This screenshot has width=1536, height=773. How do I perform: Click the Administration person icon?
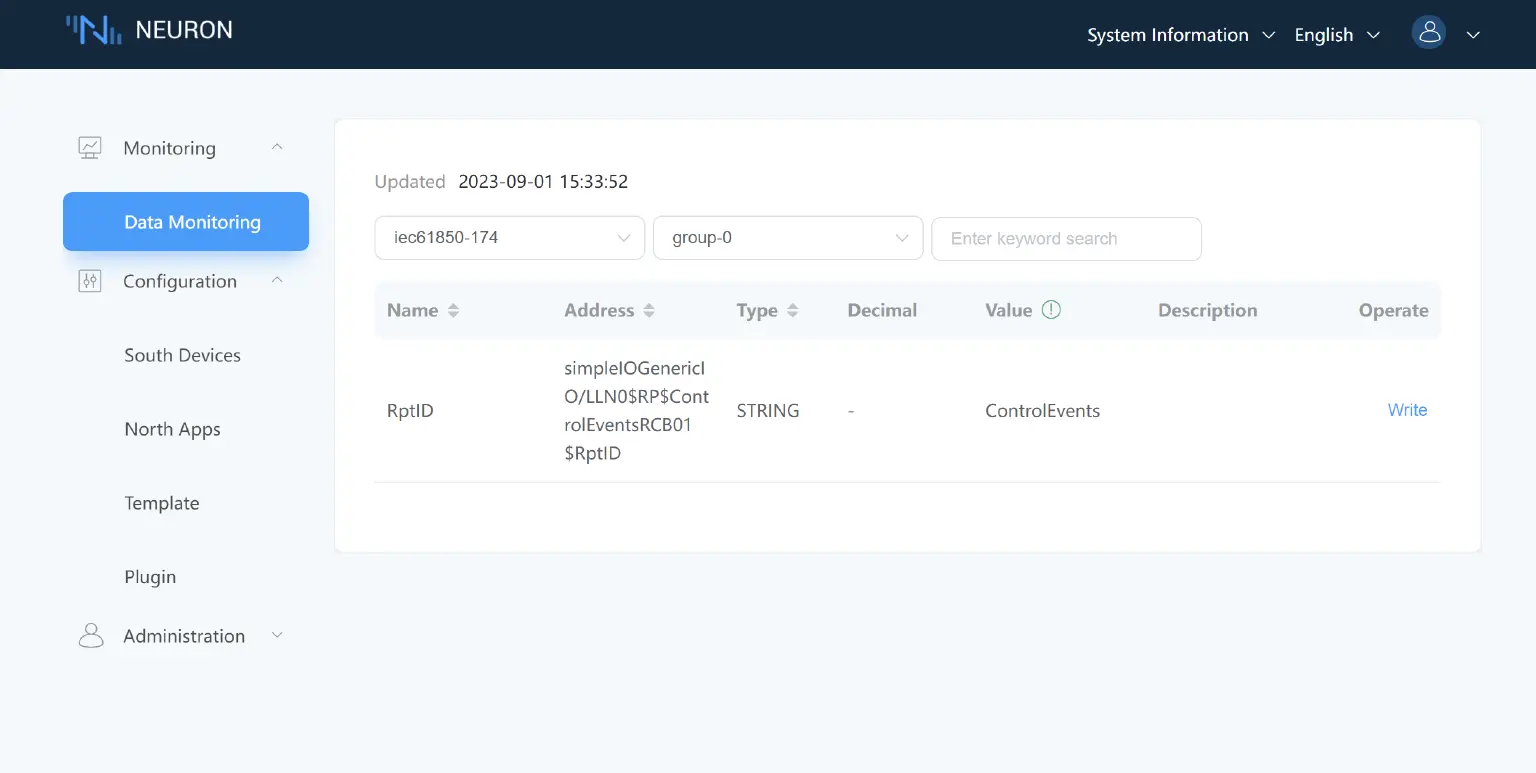90,635
